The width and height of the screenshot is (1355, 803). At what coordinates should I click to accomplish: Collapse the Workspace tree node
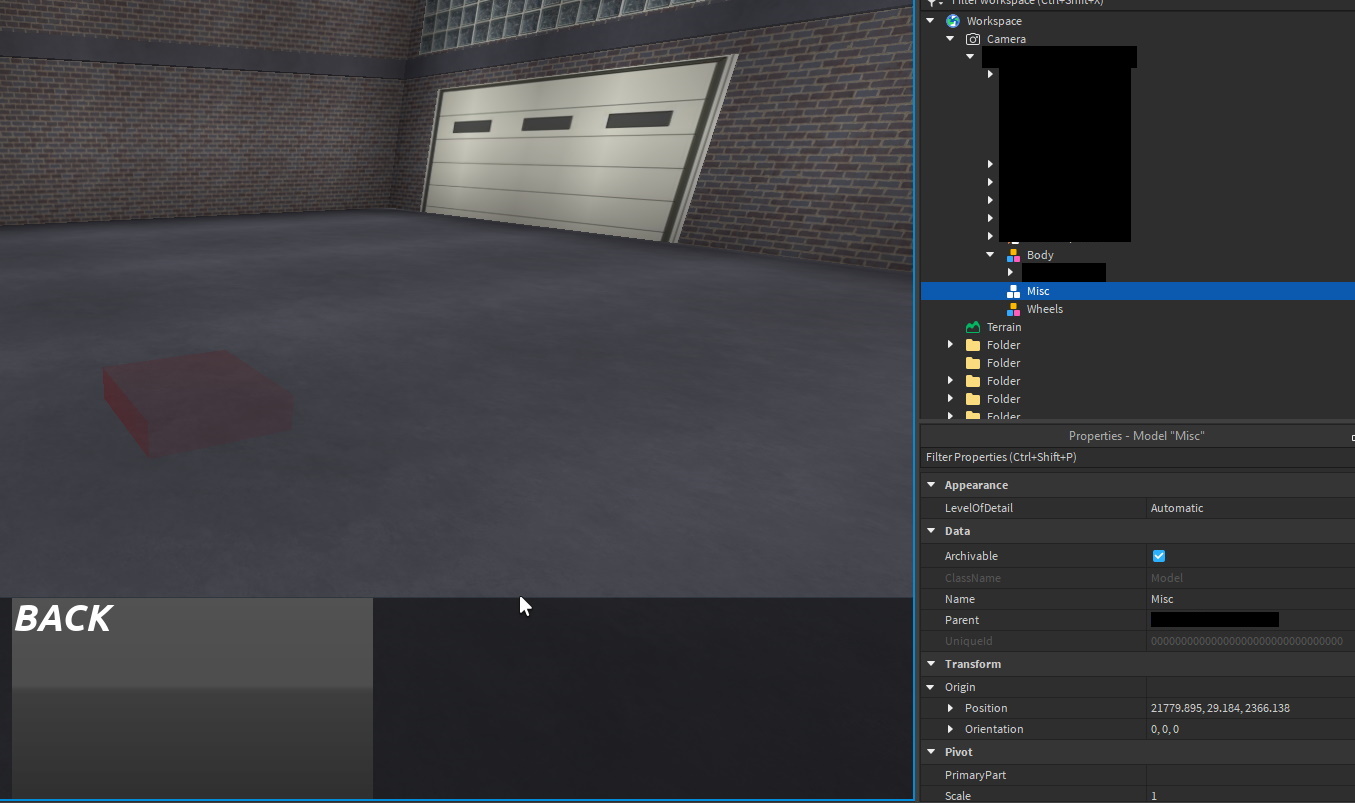931,21
